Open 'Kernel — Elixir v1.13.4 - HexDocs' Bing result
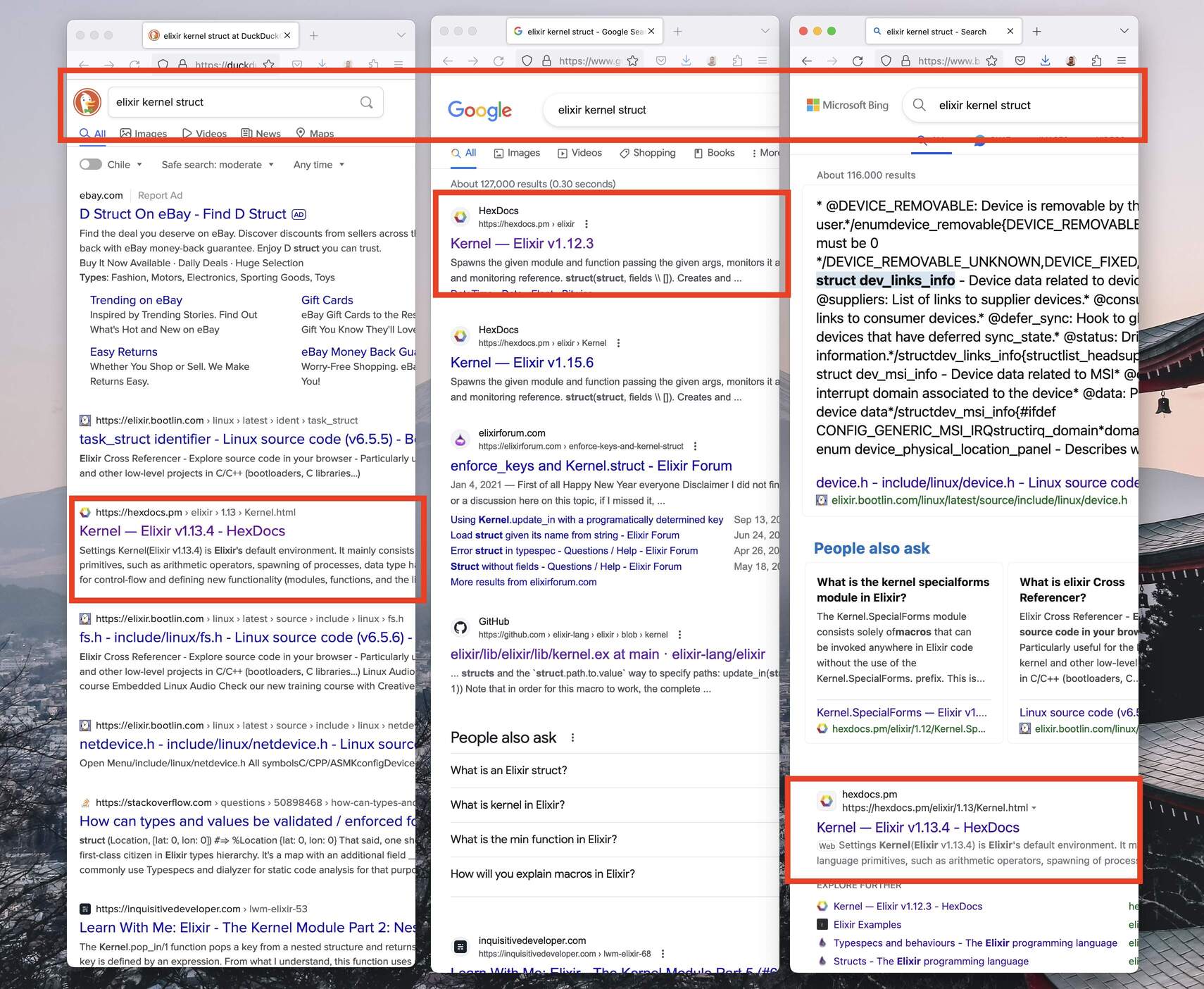This screenshot has height=989, width=1204. 917,828
